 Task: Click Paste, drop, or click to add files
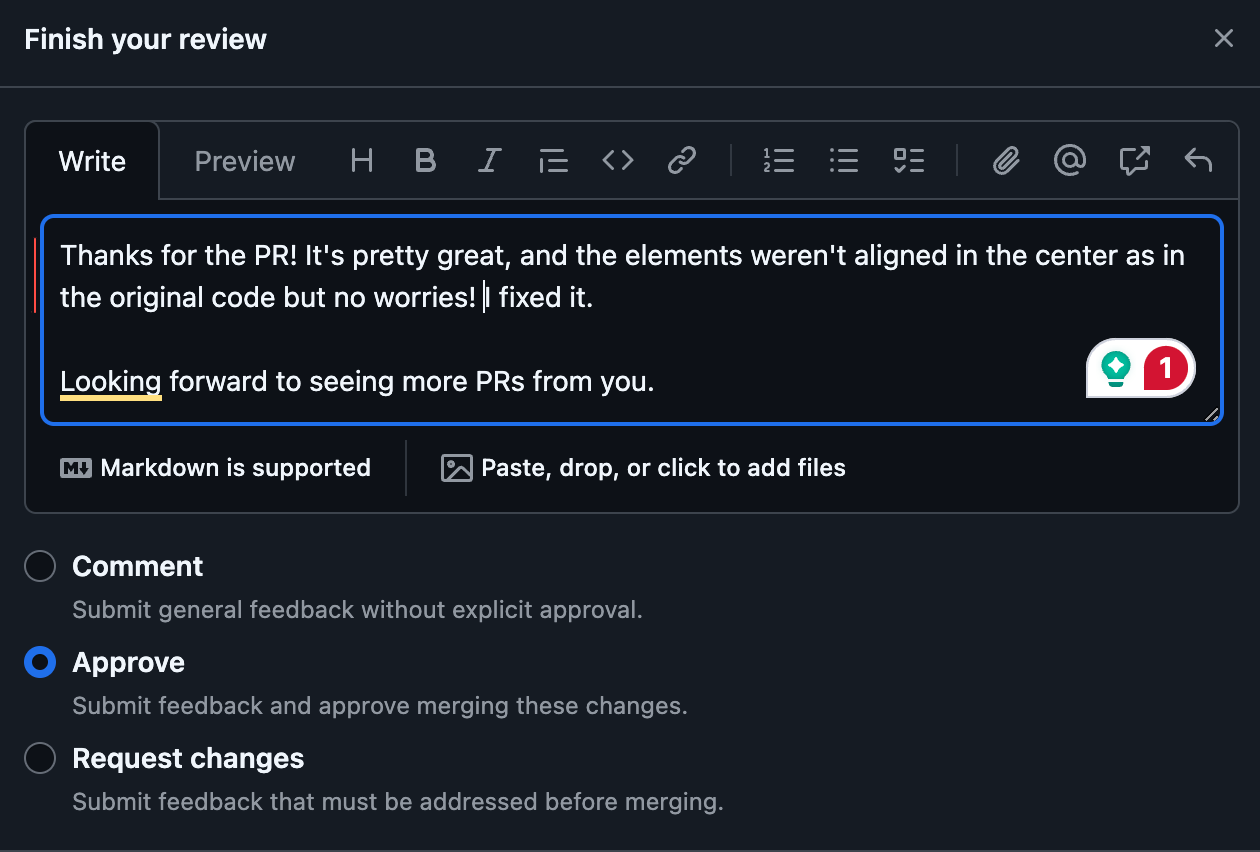tap(643, 468)
